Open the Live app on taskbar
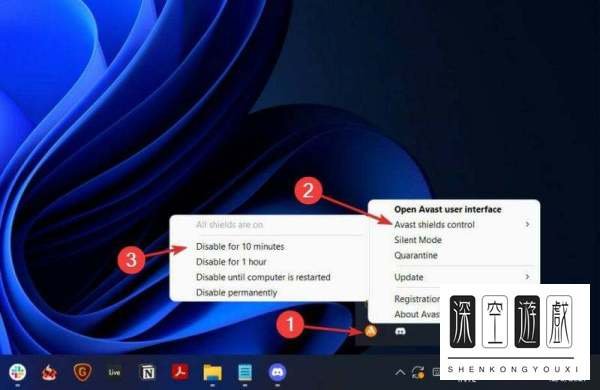Screen dimensions: 600x390 (114, 372)
